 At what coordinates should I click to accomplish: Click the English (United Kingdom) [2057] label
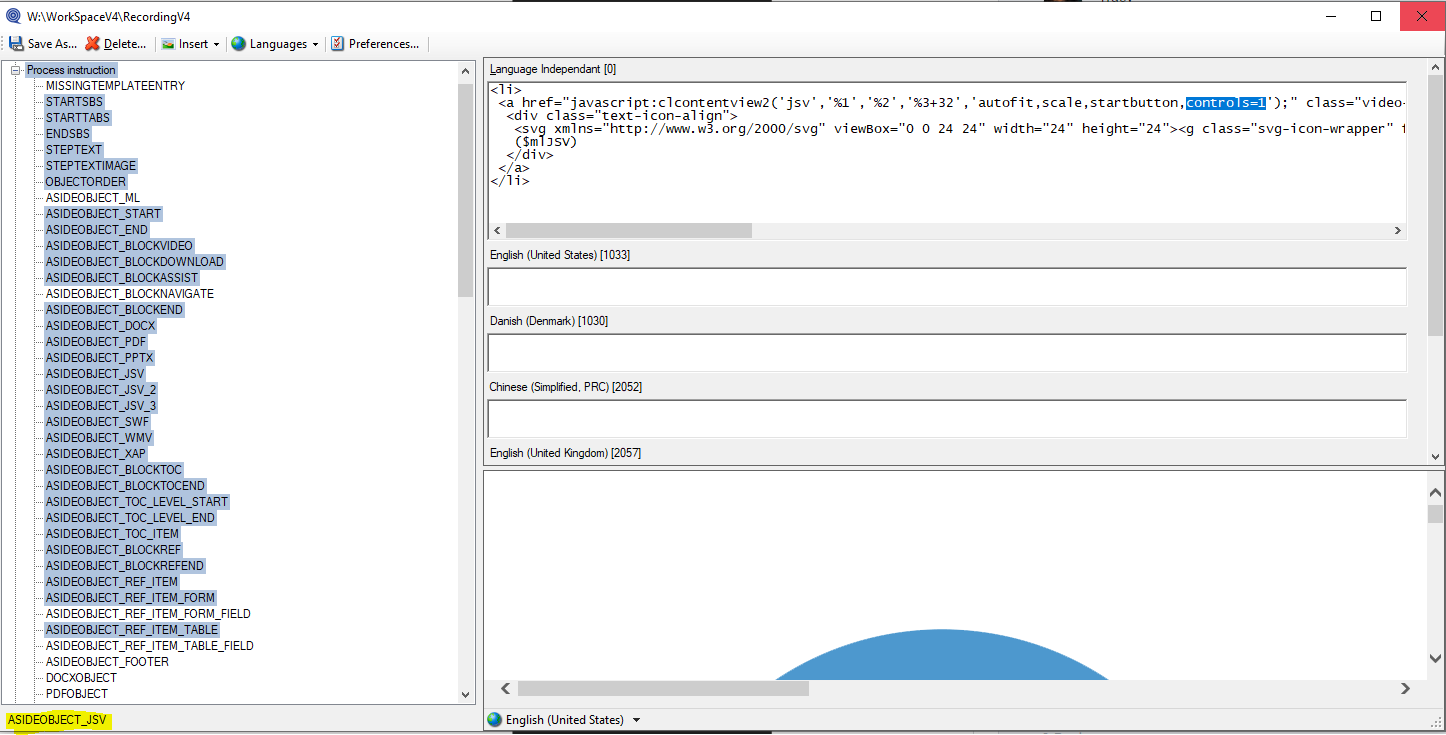(x=565, y=453)
